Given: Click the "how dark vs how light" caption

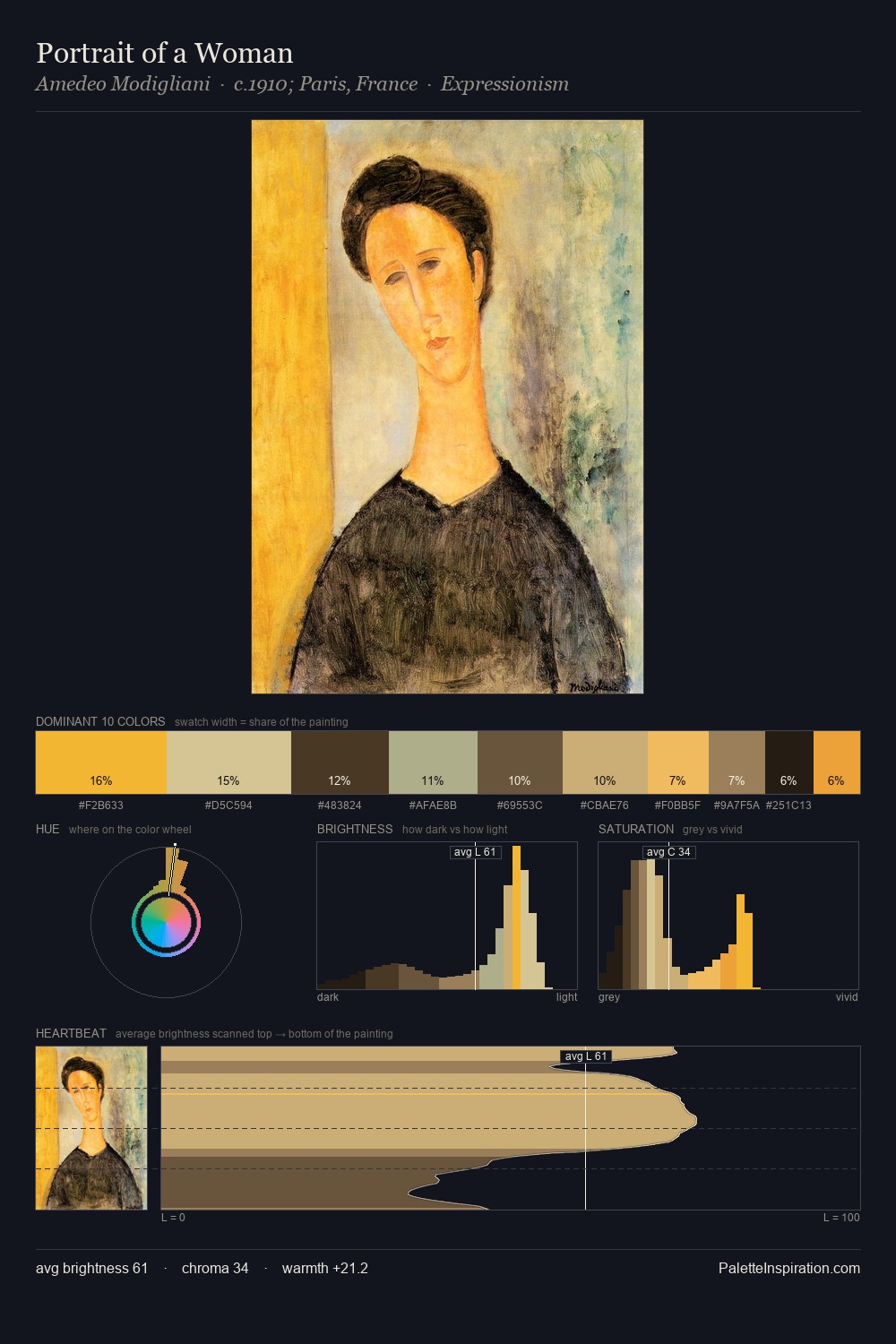Looking at the screenshot, I should (x=455, y=830).
